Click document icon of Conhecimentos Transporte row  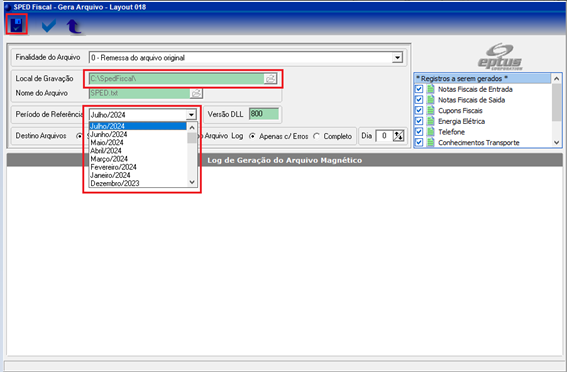pos(430,142)
